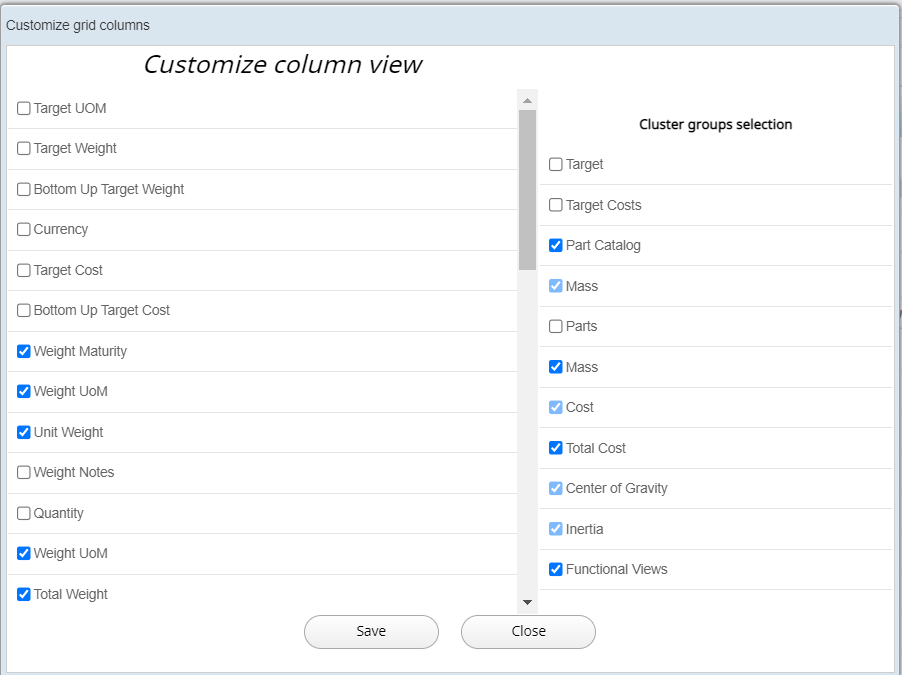
Task: Click the column list scroll-up arrow
Action: point(527,100)
